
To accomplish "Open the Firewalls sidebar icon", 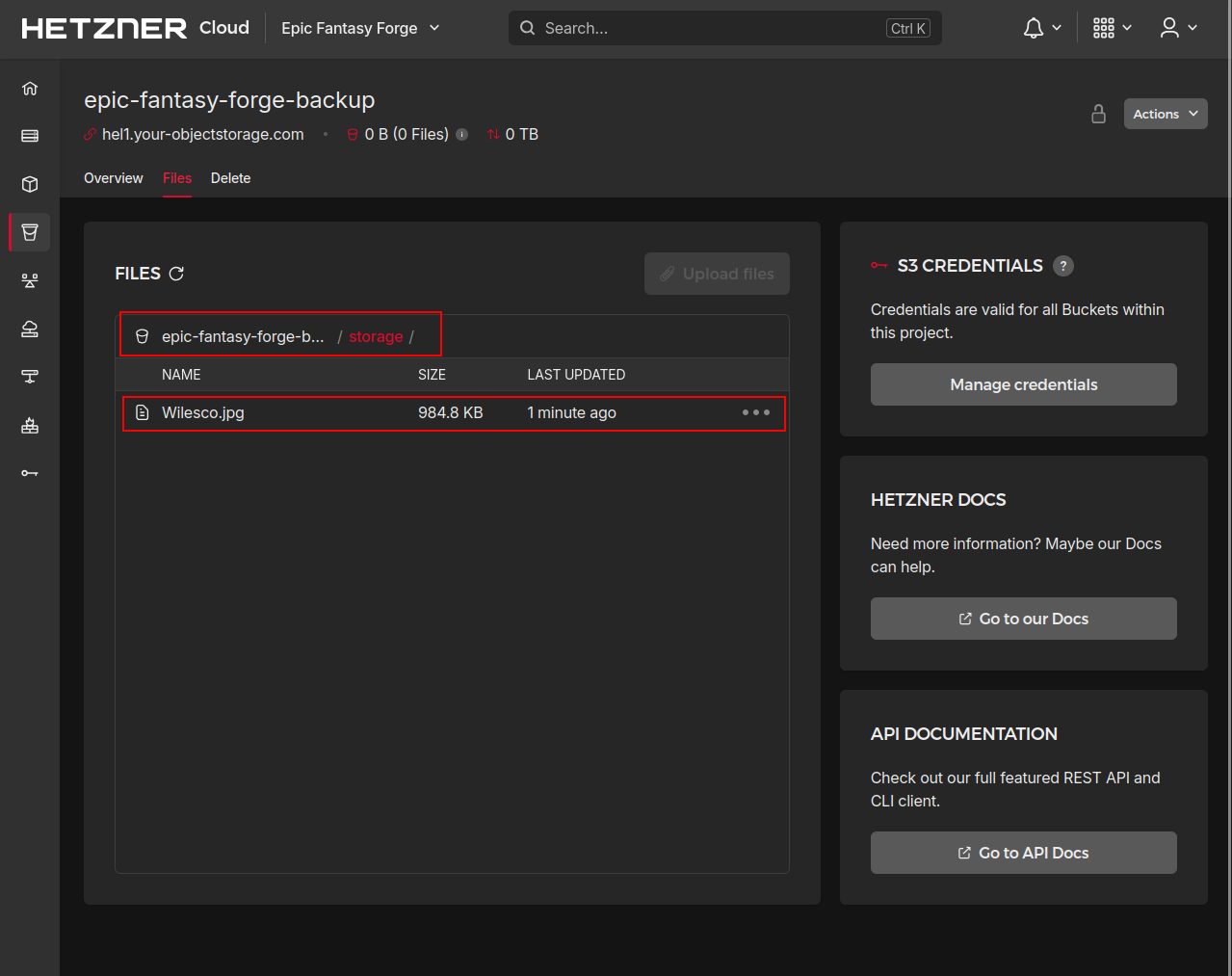I will pyautogui.click(x=30, y=425).
